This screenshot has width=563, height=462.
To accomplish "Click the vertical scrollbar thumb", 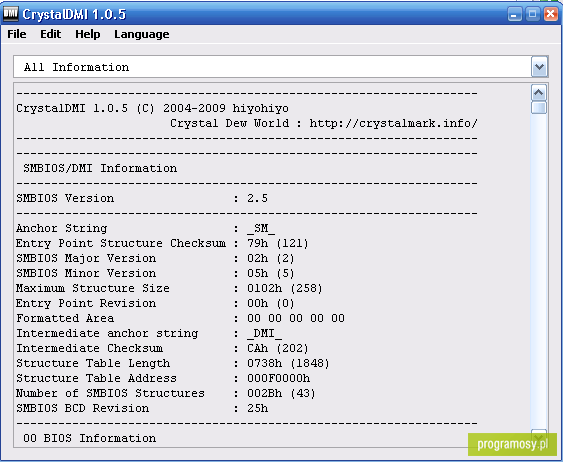I will [x=539, y=108].
